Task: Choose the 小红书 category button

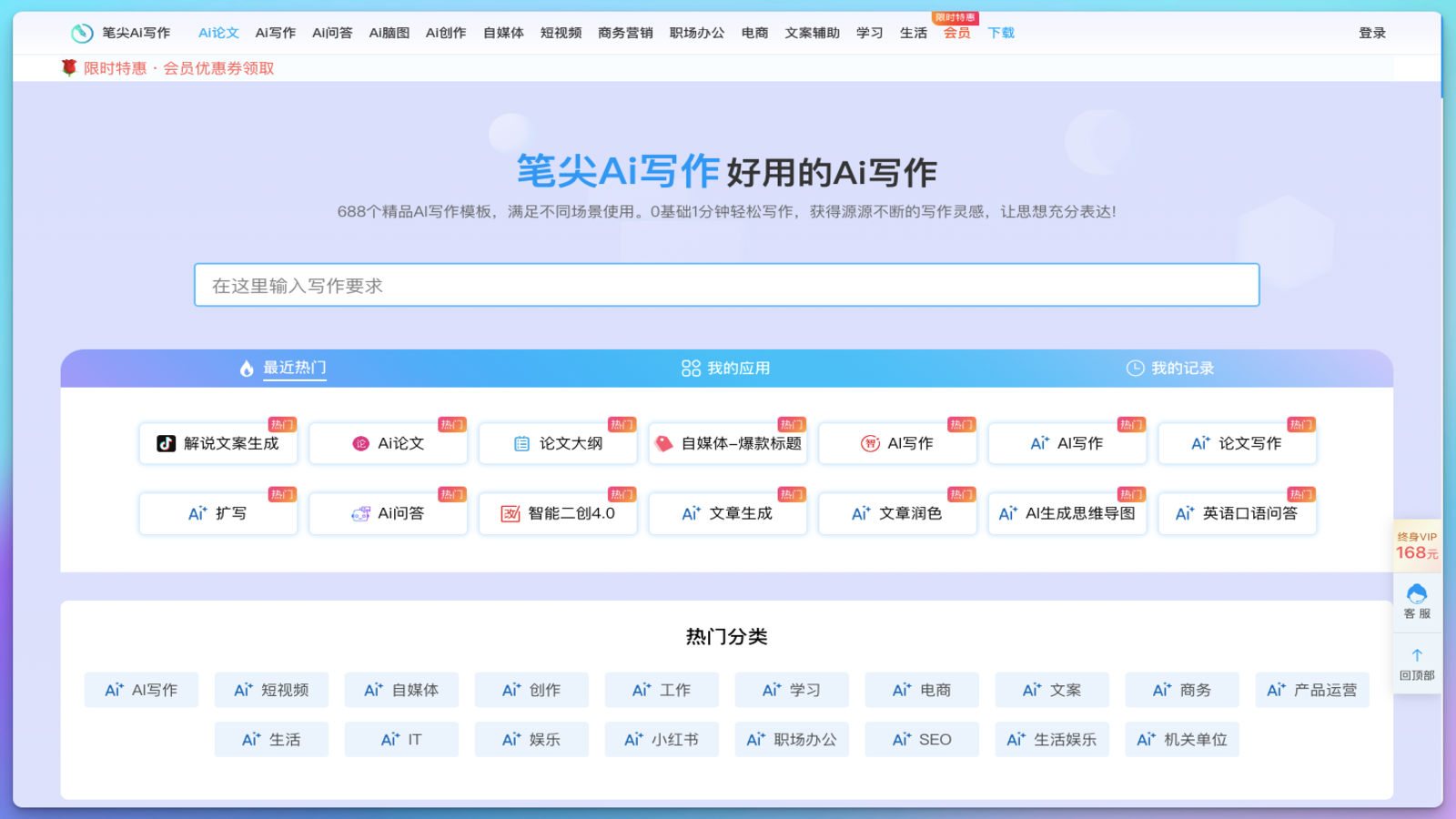Action: pos(662,740)
